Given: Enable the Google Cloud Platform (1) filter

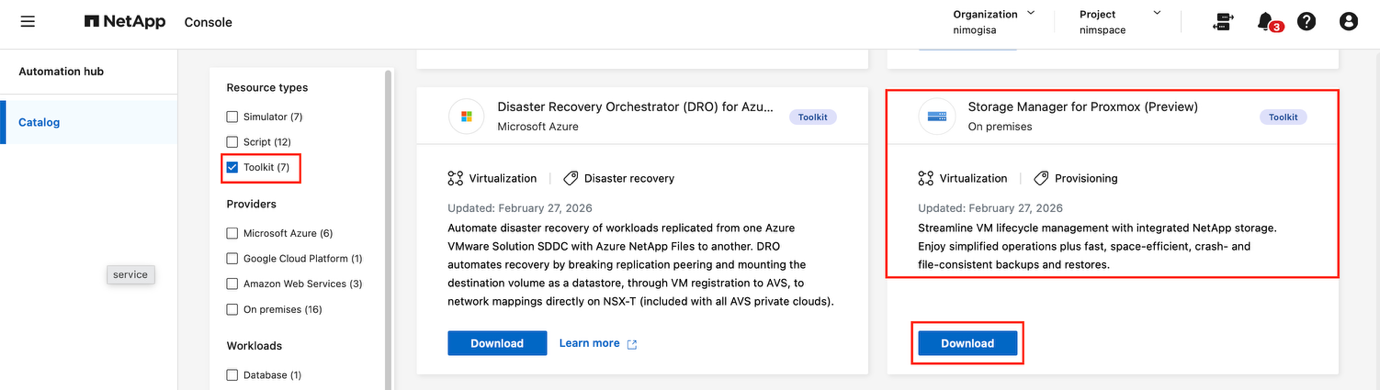Looking at the screenshot, I should (x=232, y=258).
